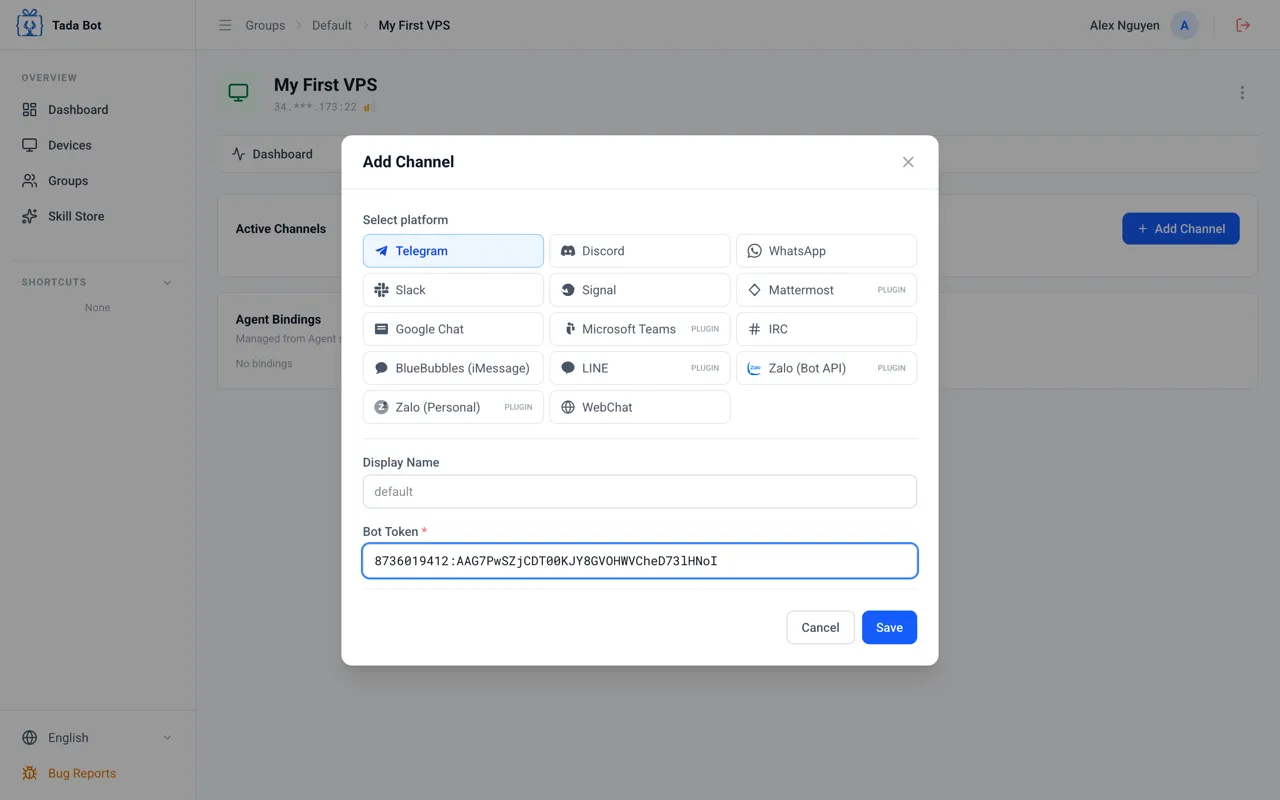The width and height of the screenshot is (1280, 800).
Task: Select Zalo (Personal) platform
Action: (x=453, y=407)
